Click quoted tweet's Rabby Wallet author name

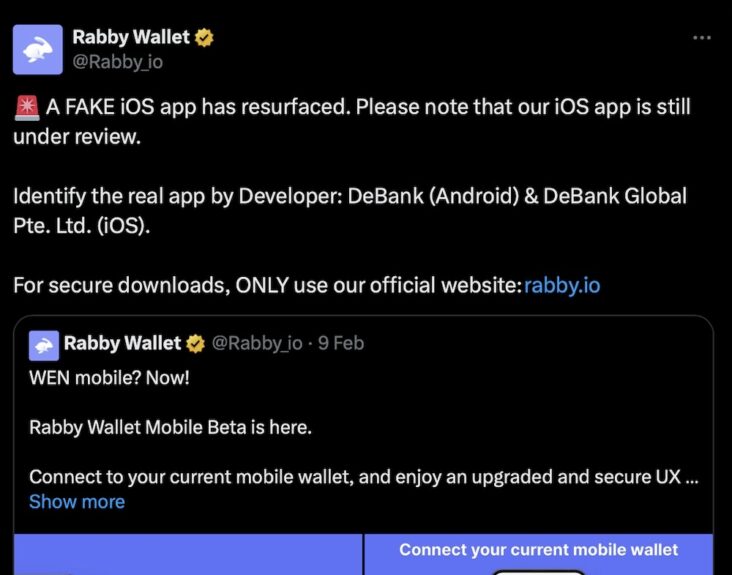(122, 343)
